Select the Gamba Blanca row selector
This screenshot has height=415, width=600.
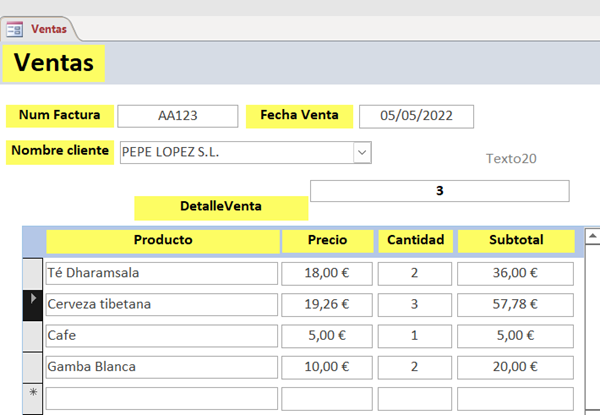coord(33,366)
